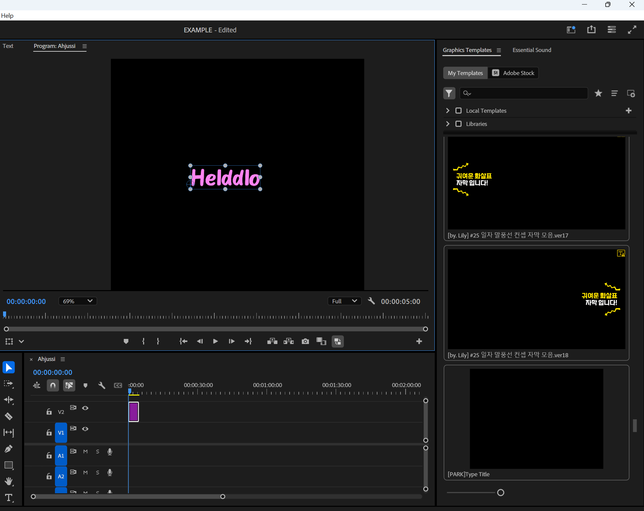
Task: Show favorite templates with the star icon
Action: tap(598, 93)
